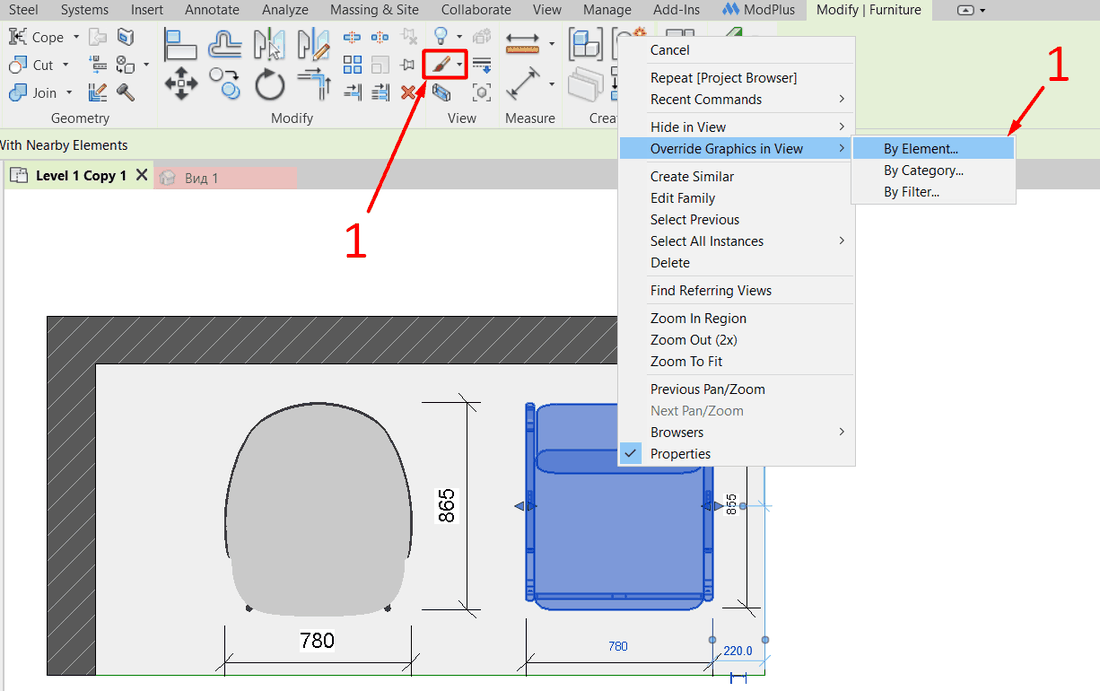Expand the Join dropdown arrow

click(x=69, y=92)
